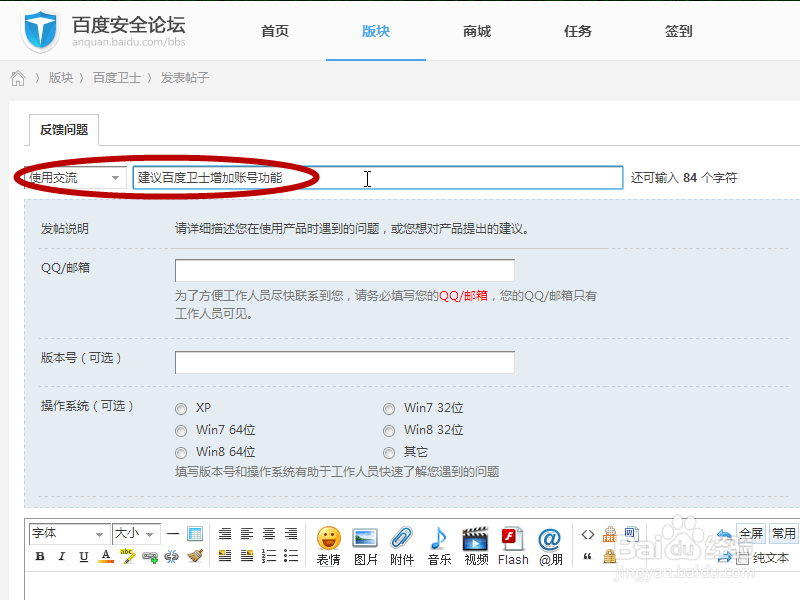Select the XP operating system radio button

coord(181,408)
